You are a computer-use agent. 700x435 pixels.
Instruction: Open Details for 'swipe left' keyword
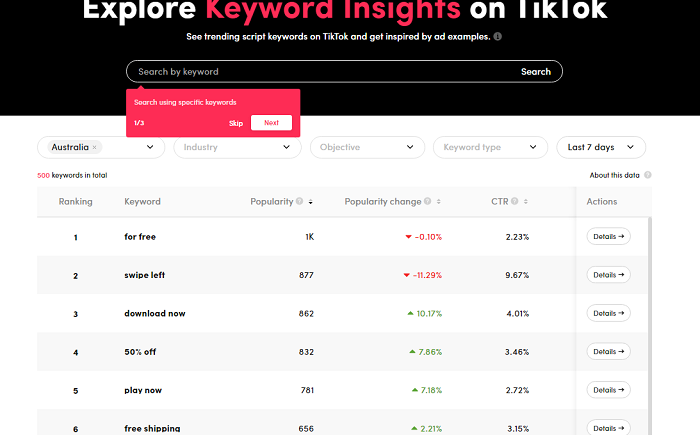coord(608,275)
